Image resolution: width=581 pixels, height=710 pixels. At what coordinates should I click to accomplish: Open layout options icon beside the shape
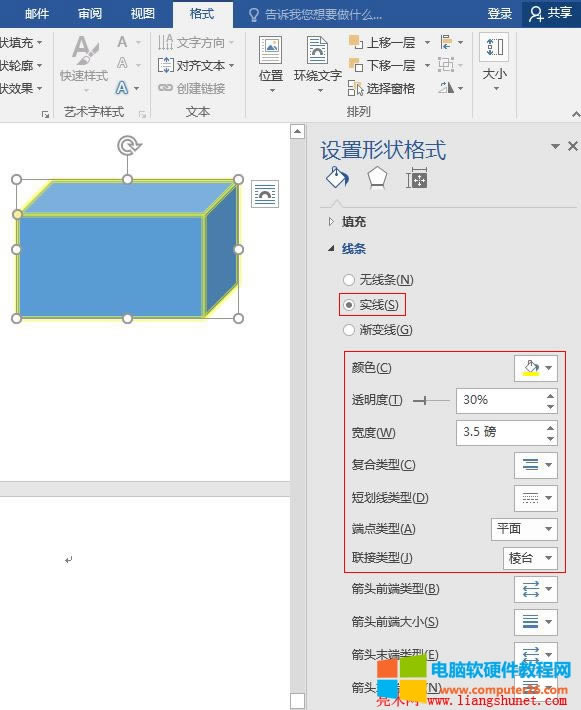(265, 194)
